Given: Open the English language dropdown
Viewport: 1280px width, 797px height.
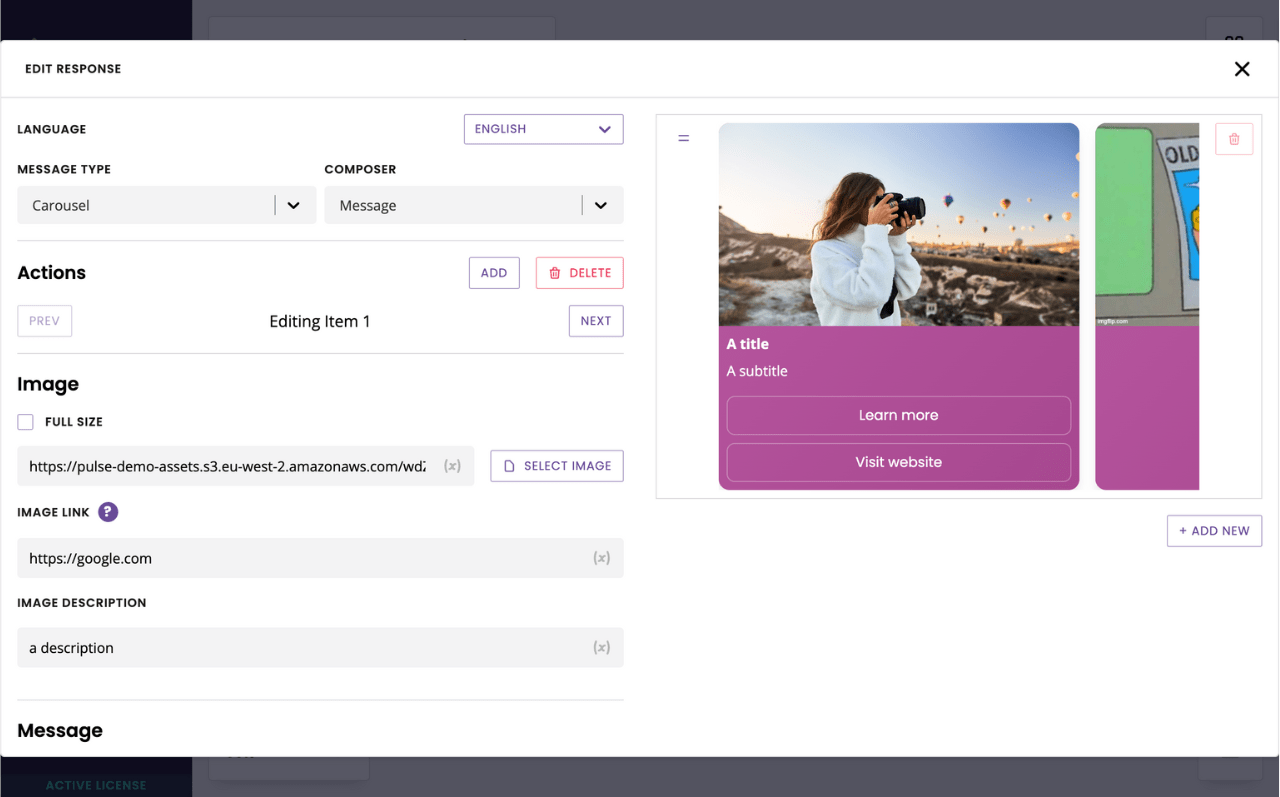Looking at the screenshot, I should coord(544,129).
